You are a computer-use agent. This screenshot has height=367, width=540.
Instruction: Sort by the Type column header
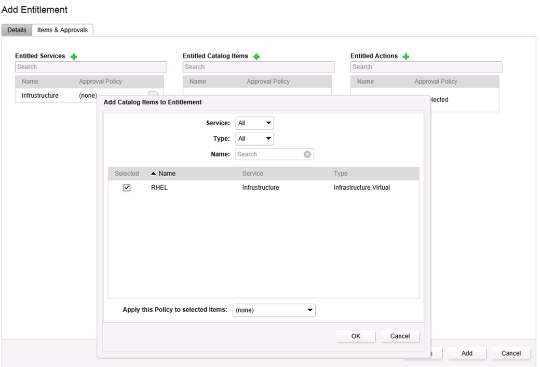point(341,174)
